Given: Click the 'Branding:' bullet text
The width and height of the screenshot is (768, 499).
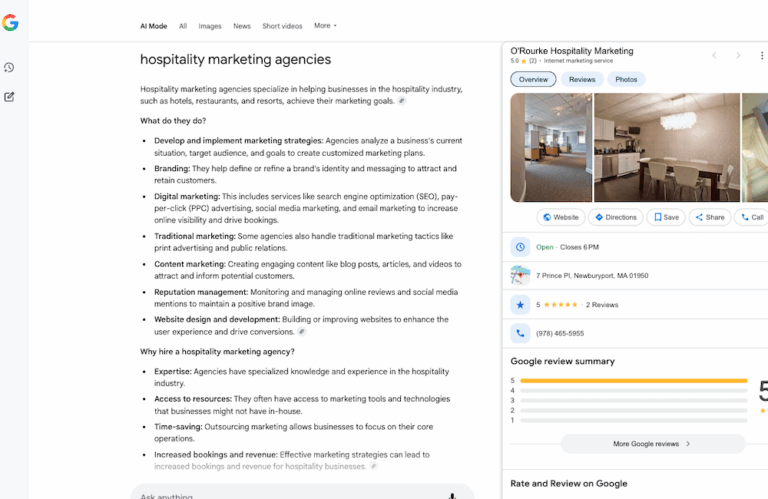Looking at the screenshot, I should [172, 168].
